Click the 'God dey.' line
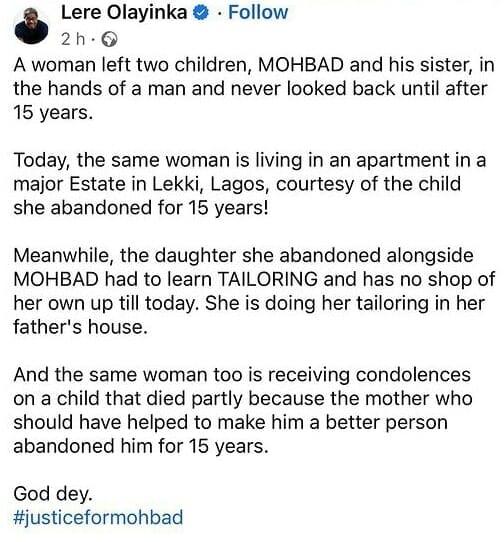Screen dimensions: 504x542 tap(53, 494)
